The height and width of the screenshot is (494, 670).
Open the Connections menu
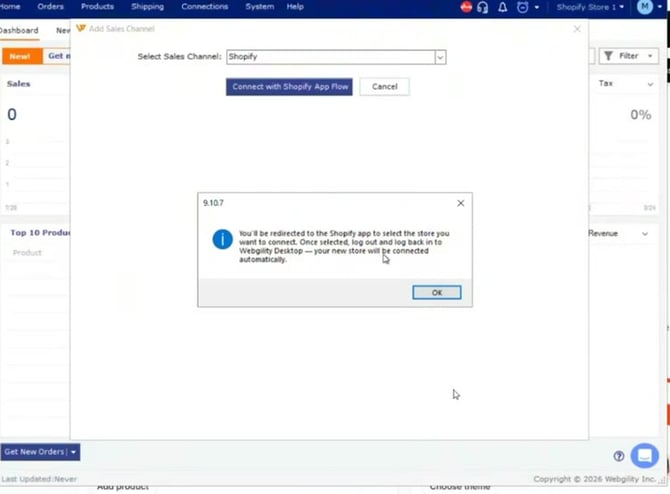pos(204,7)
